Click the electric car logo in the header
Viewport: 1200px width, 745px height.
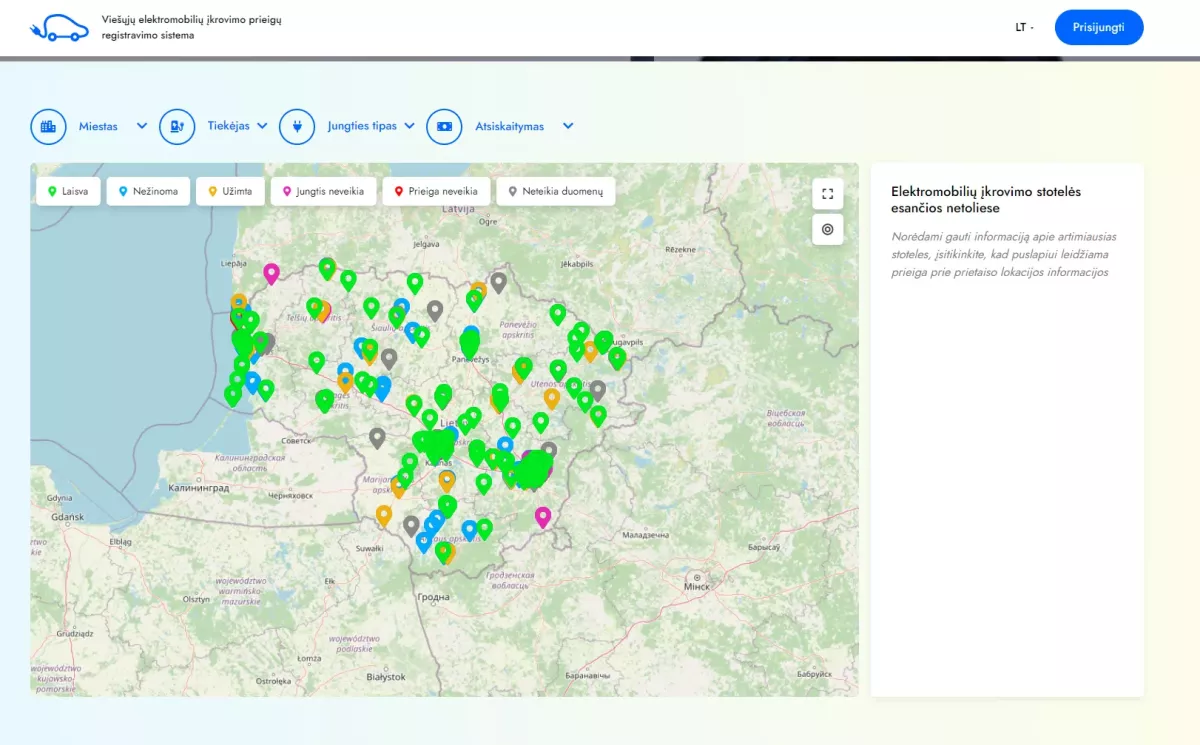point(57,27)
